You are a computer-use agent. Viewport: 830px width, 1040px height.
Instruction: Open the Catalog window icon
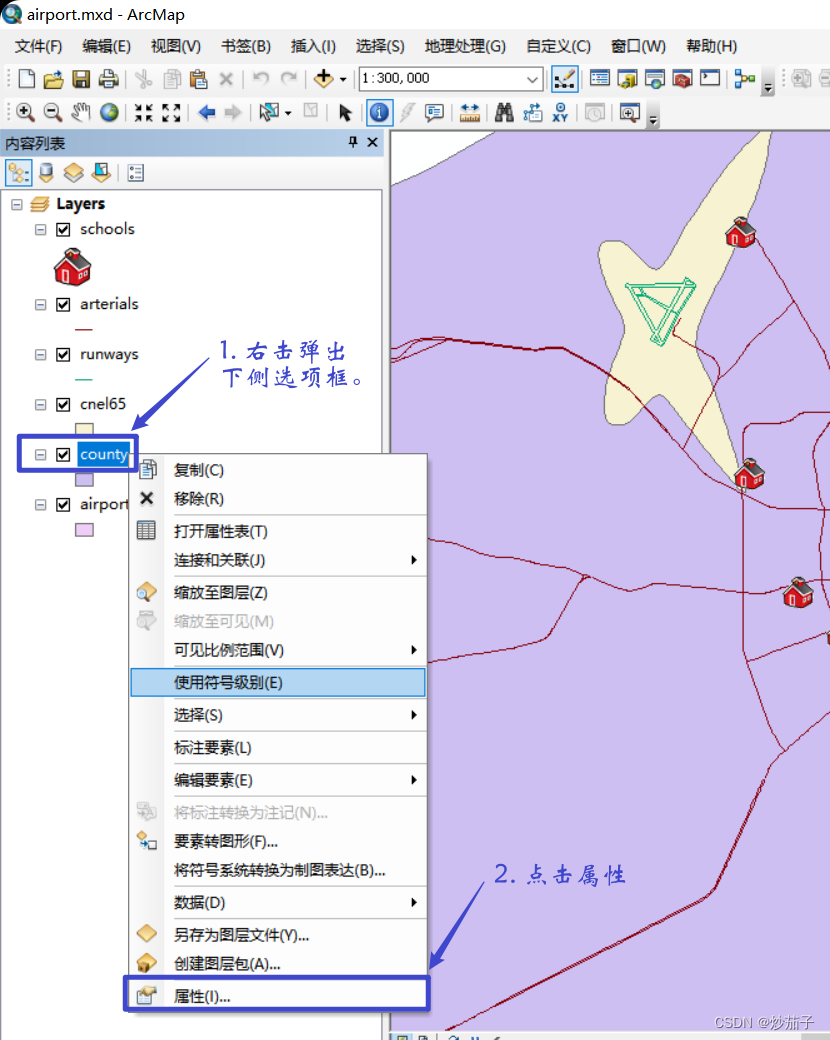(626, 79)
